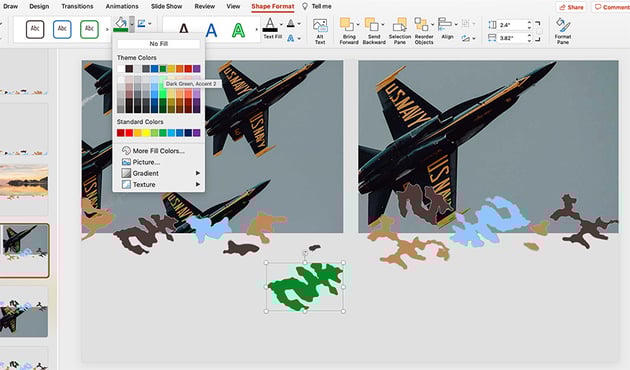Switch to the View tab
630x370 pixels.
coord(233,6)
